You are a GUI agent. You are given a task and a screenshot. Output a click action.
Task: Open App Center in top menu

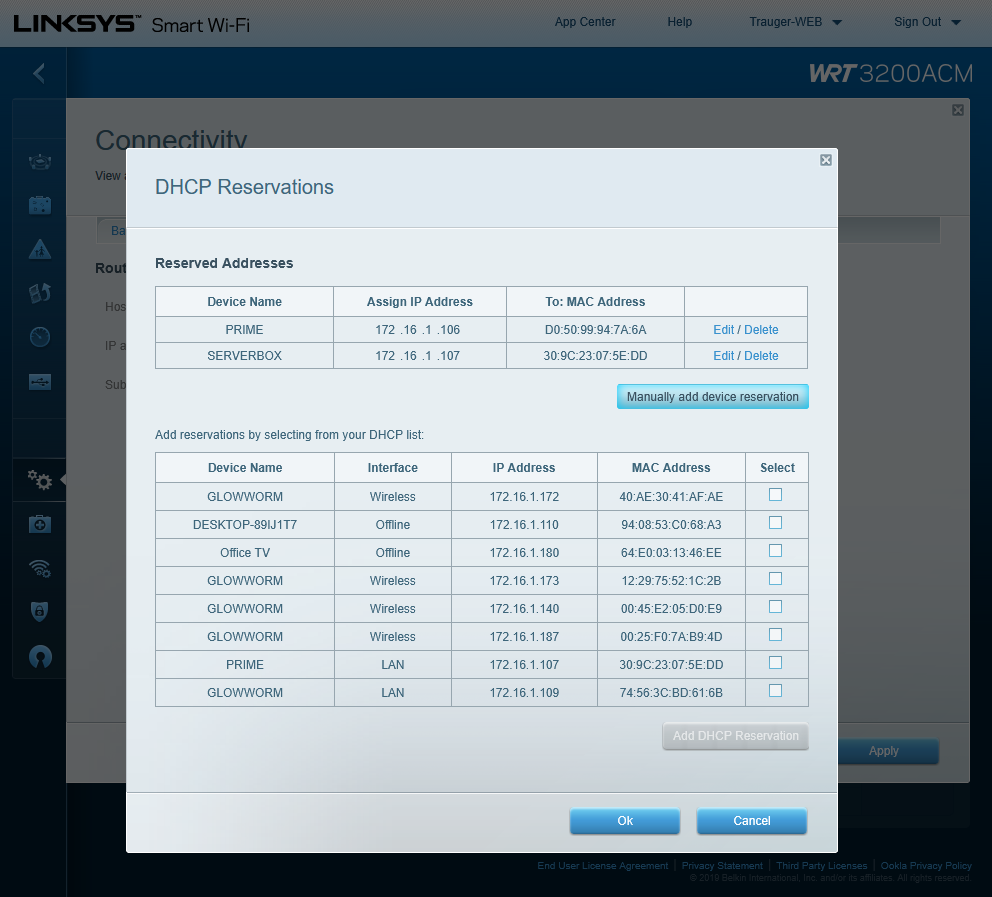tap(585, 22)
